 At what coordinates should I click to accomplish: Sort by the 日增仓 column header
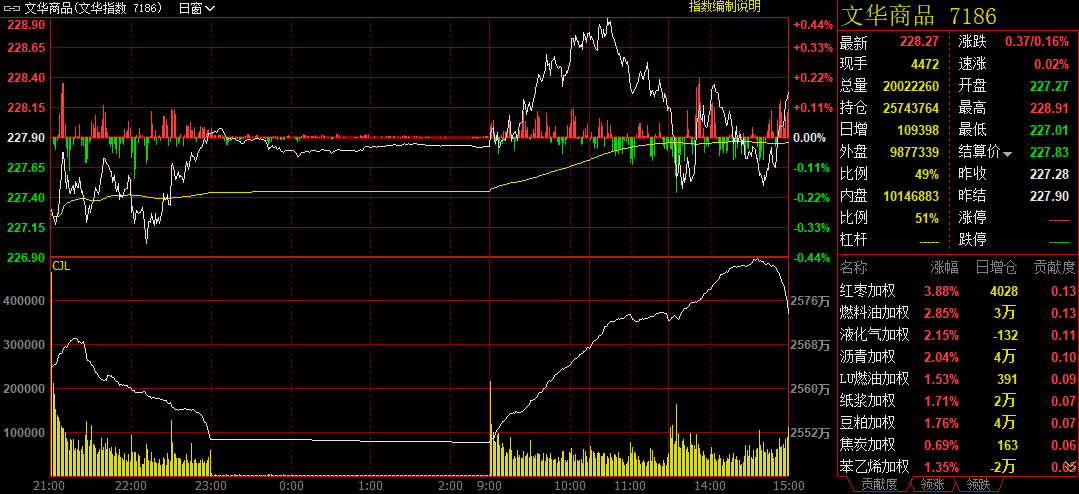tap(996, 267)
